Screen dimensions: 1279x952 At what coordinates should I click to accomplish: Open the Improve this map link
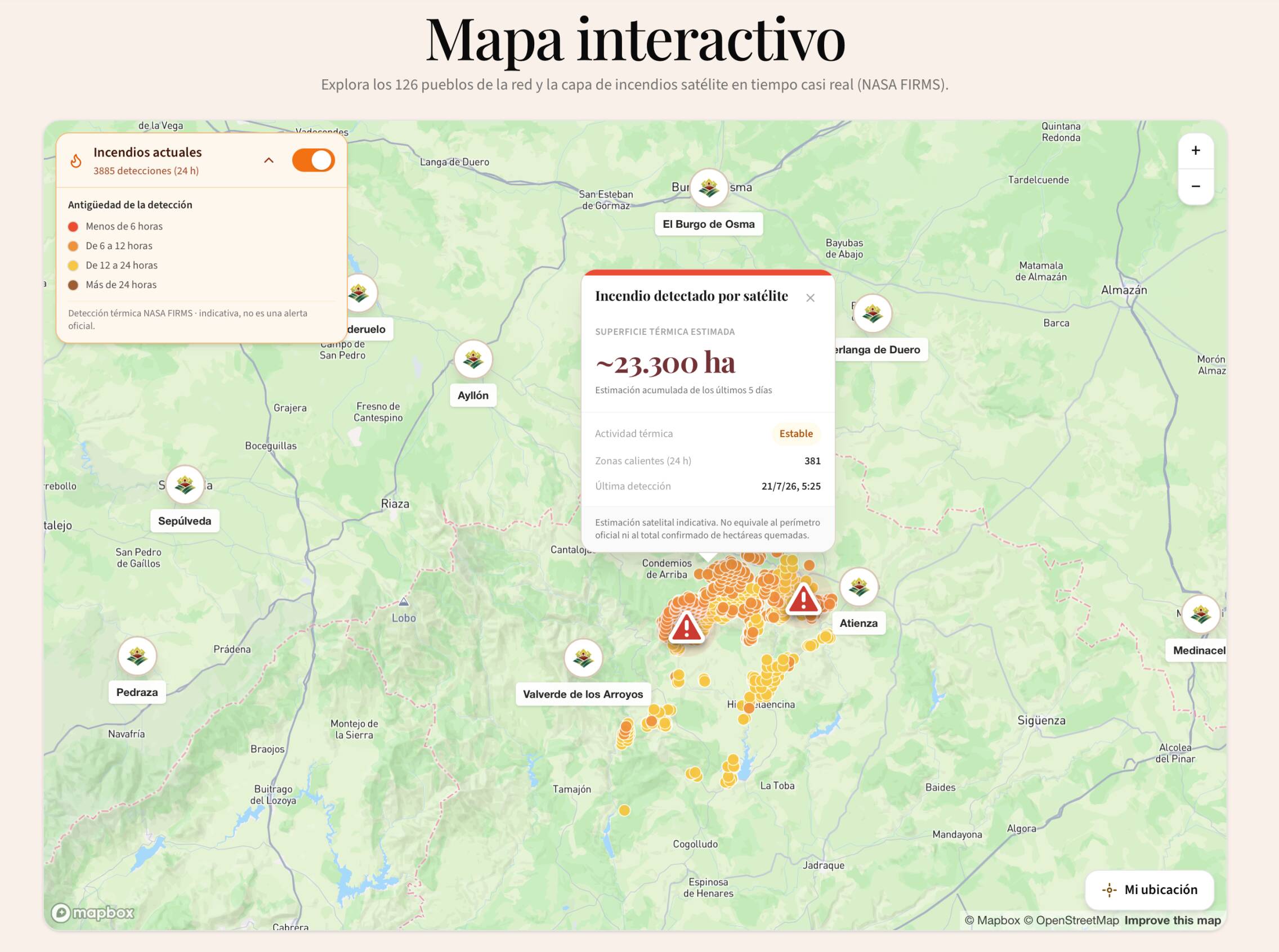tap(1172, 920)
